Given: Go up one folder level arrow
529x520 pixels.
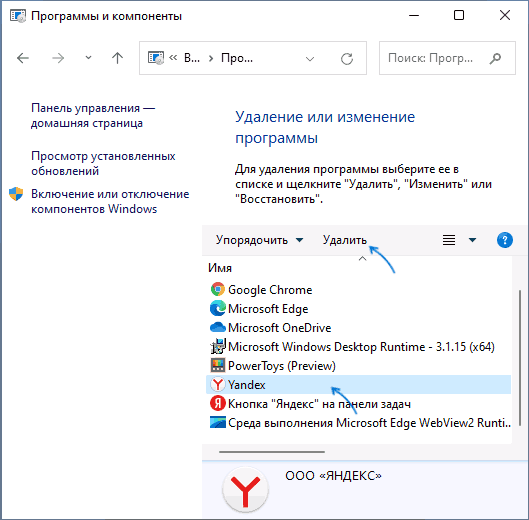Looking at the screenshot, I should pos(117,58).
